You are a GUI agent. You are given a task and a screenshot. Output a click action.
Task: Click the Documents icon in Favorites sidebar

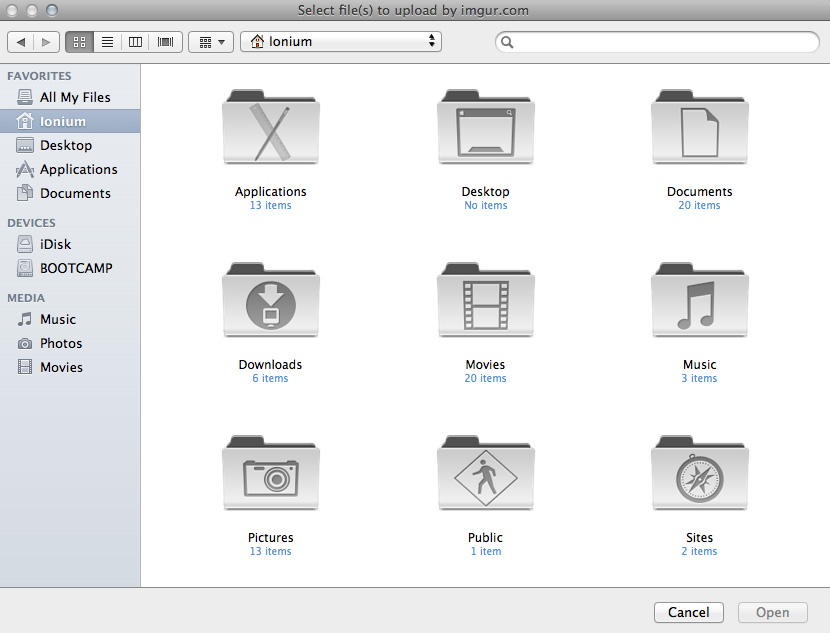click(25, 193)
